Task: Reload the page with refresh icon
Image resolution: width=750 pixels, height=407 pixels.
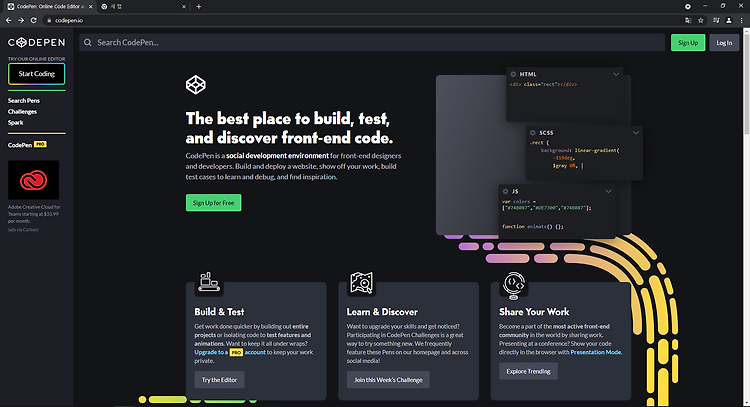Action: coord(33,20)
